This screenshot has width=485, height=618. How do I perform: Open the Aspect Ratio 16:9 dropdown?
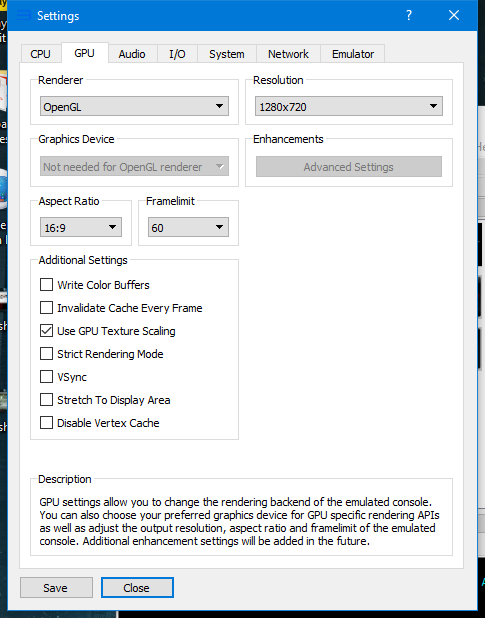pos(81,227)
